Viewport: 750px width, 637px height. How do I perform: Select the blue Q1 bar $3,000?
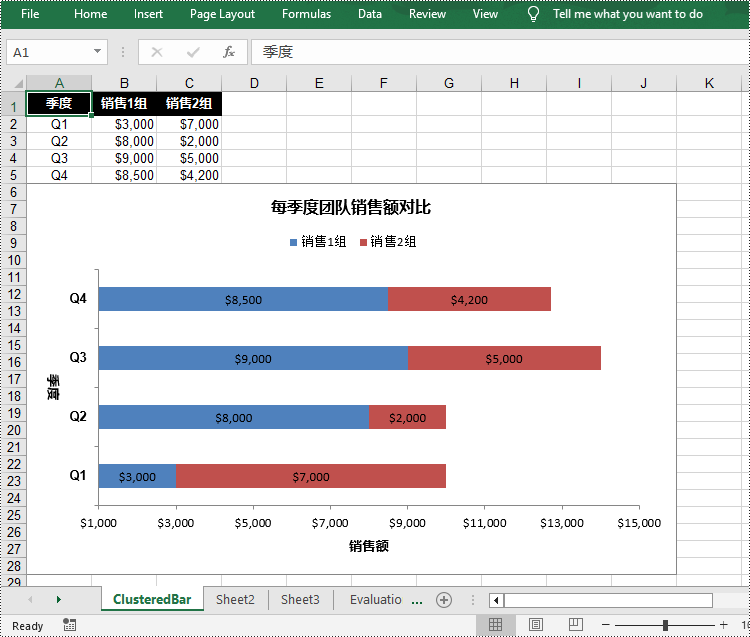pos(137,476)
